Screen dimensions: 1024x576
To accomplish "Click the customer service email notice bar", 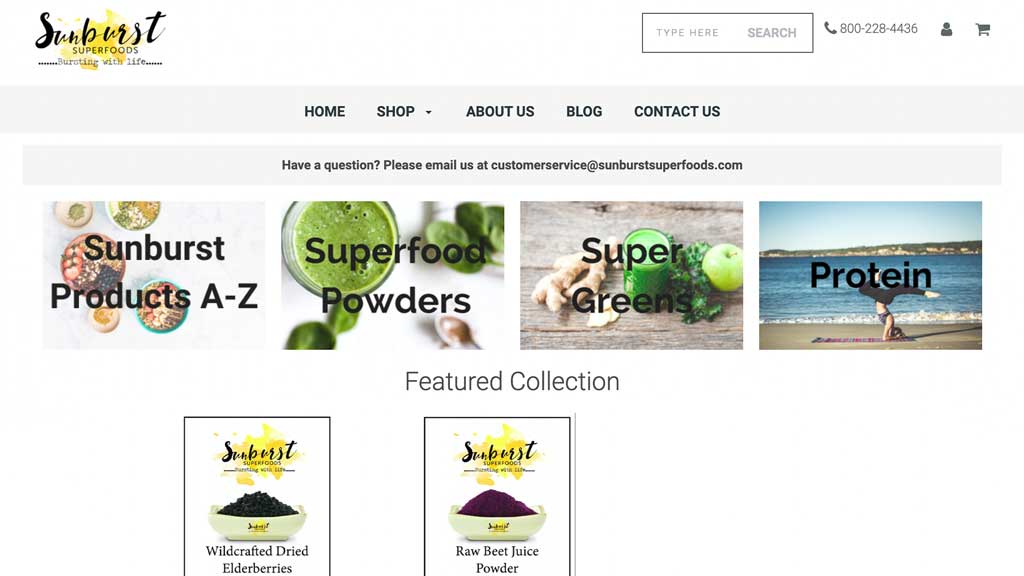I will (x=512, y=165).
